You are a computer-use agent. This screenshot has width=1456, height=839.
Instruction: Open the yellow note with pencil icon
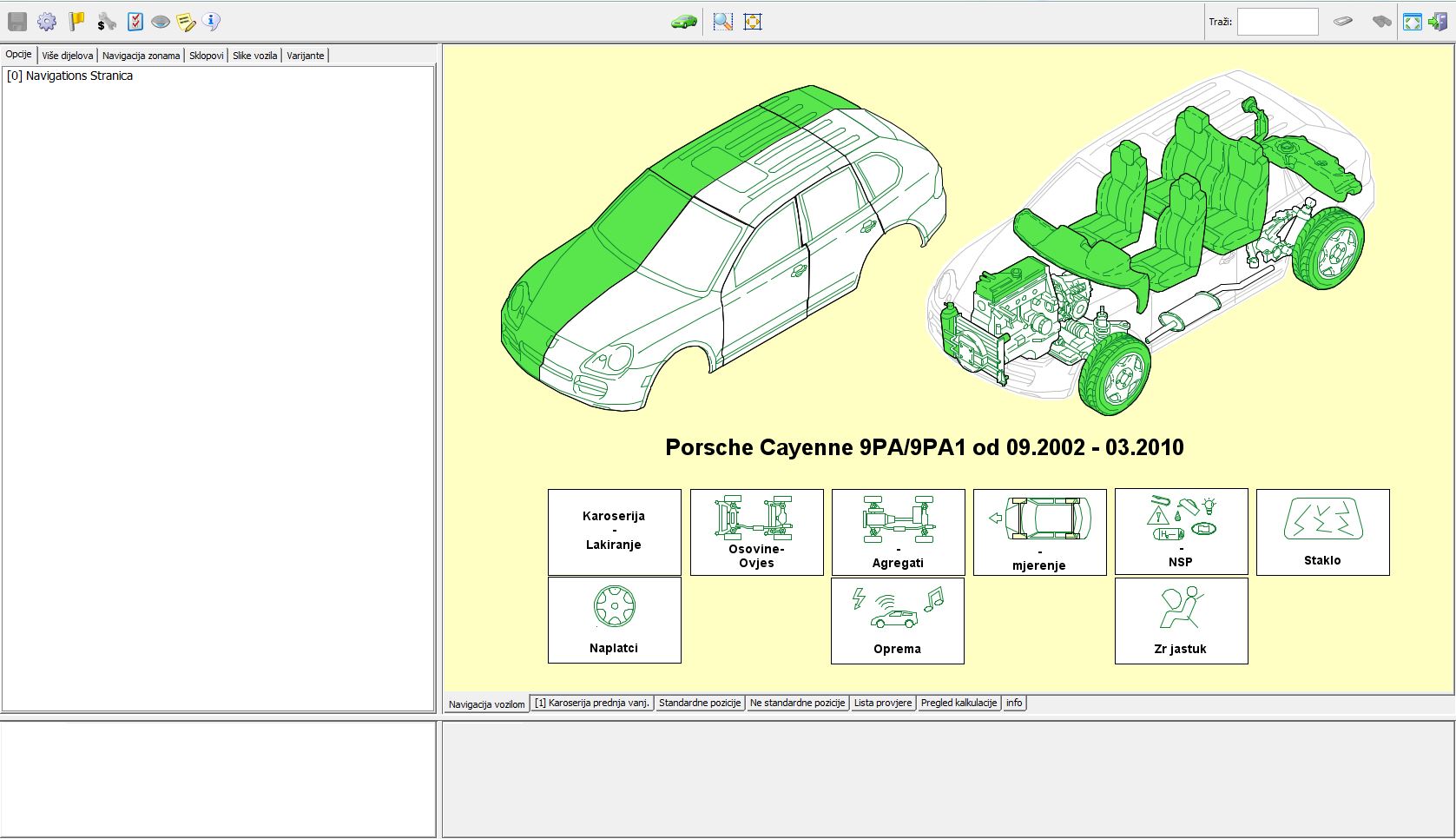[x=186, y=22]
